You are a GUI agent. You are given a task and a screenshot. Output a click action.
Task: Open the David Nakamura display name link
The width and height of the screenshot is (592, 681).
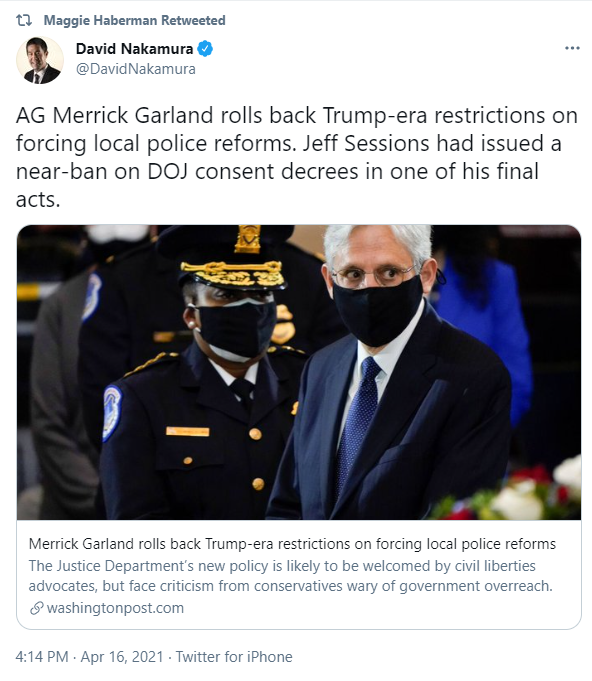[x=134, y=49]
